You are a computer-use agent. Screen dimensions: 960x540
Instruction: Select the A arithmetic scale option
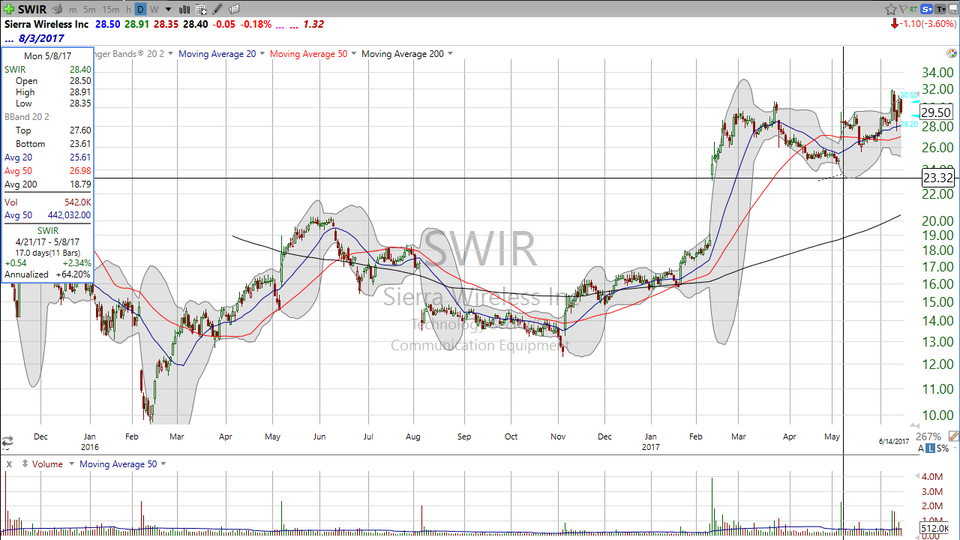point(920,449)
